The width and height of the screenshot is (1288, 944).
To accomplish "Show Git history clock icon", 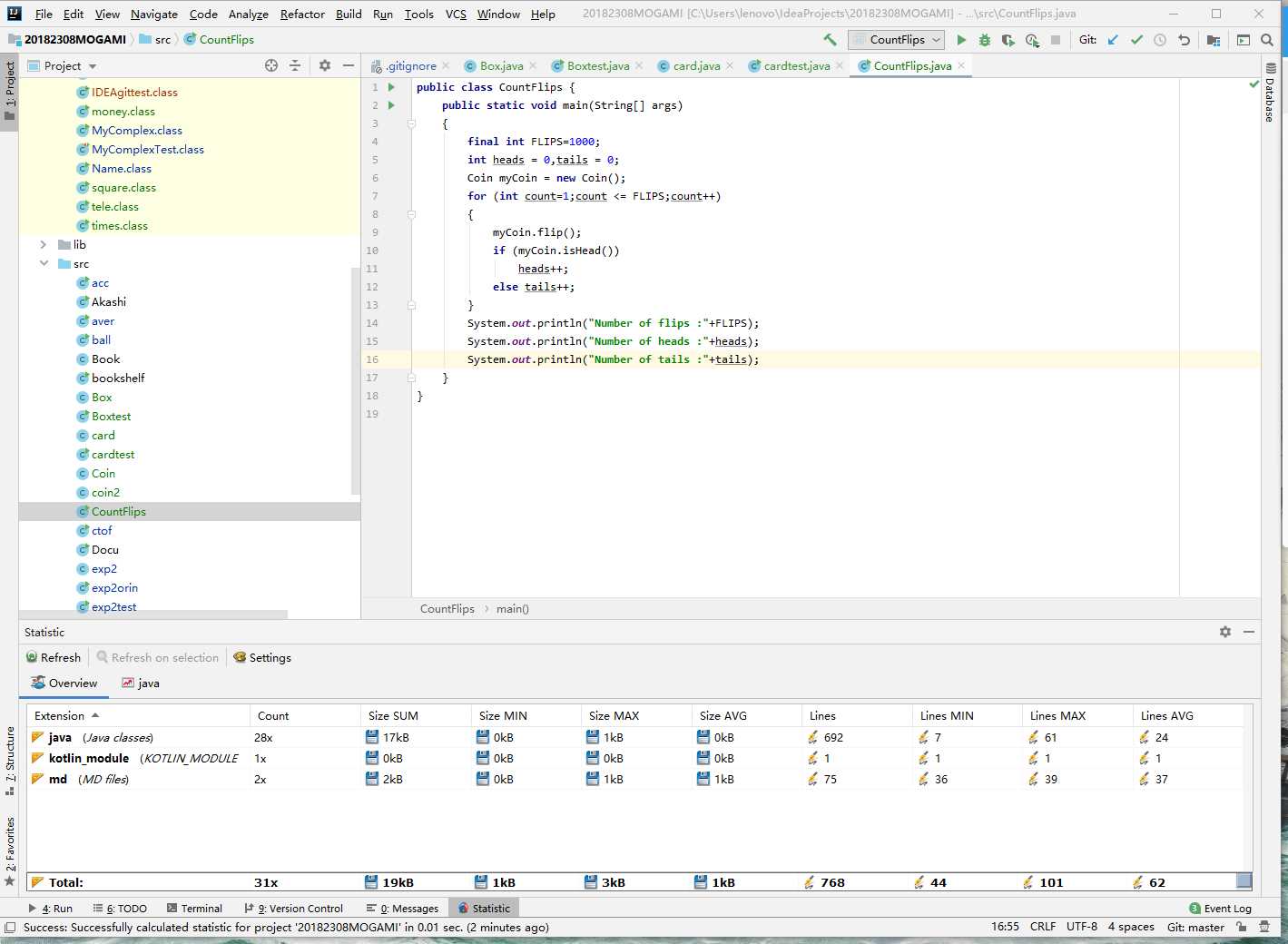I will 1160,40.
